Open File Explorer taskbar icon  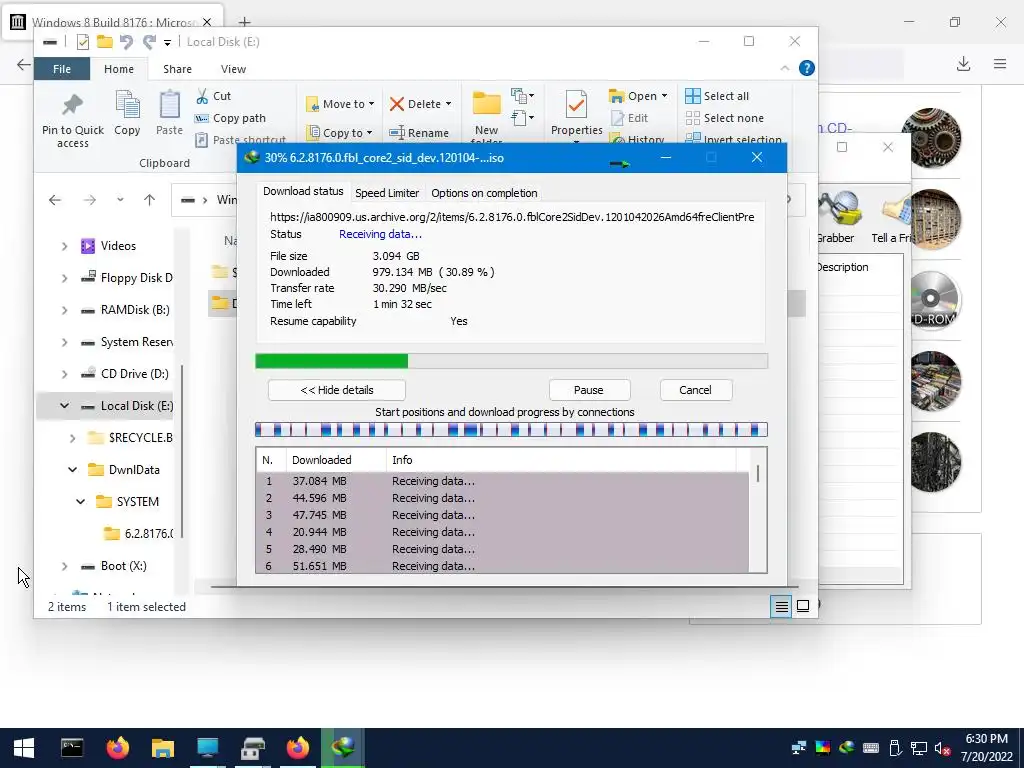coord(163,748)
